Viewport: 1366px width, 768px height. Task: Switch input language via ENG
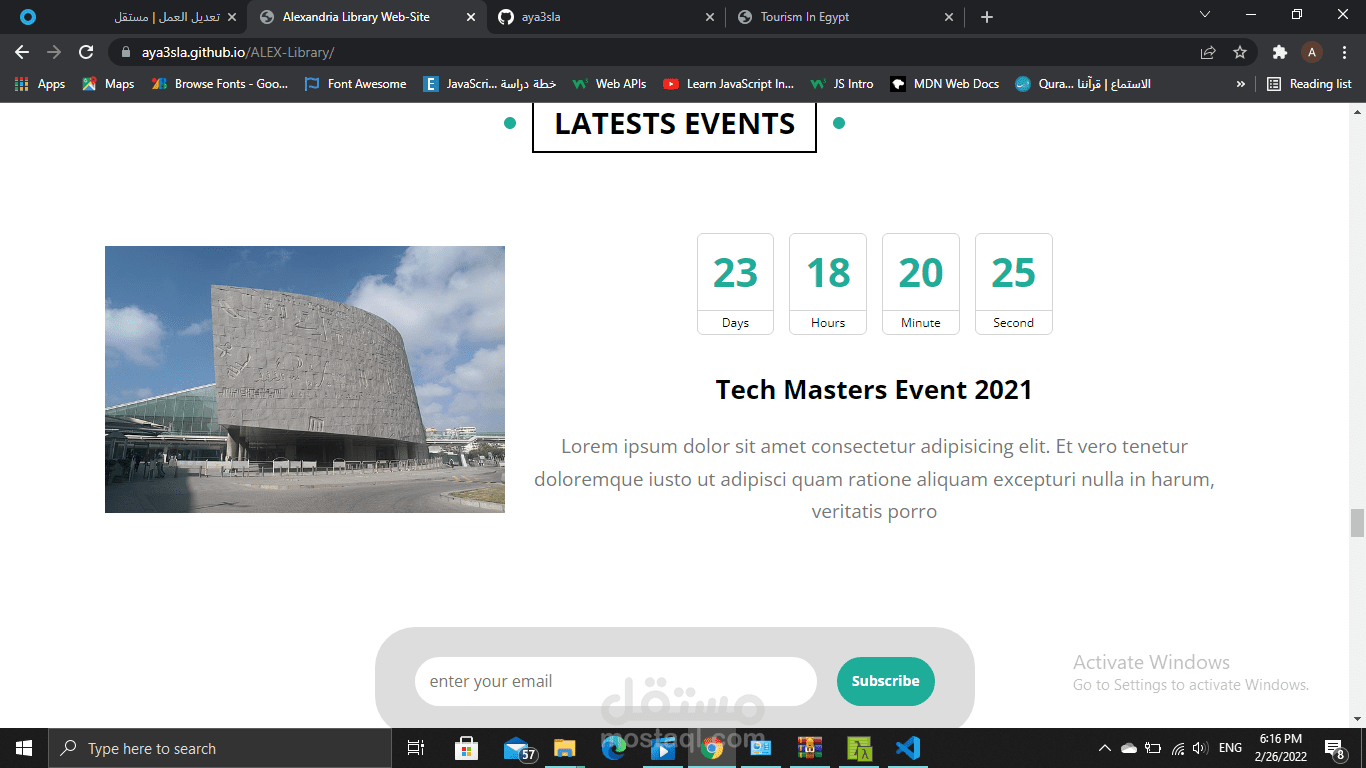click(1231, 748)
